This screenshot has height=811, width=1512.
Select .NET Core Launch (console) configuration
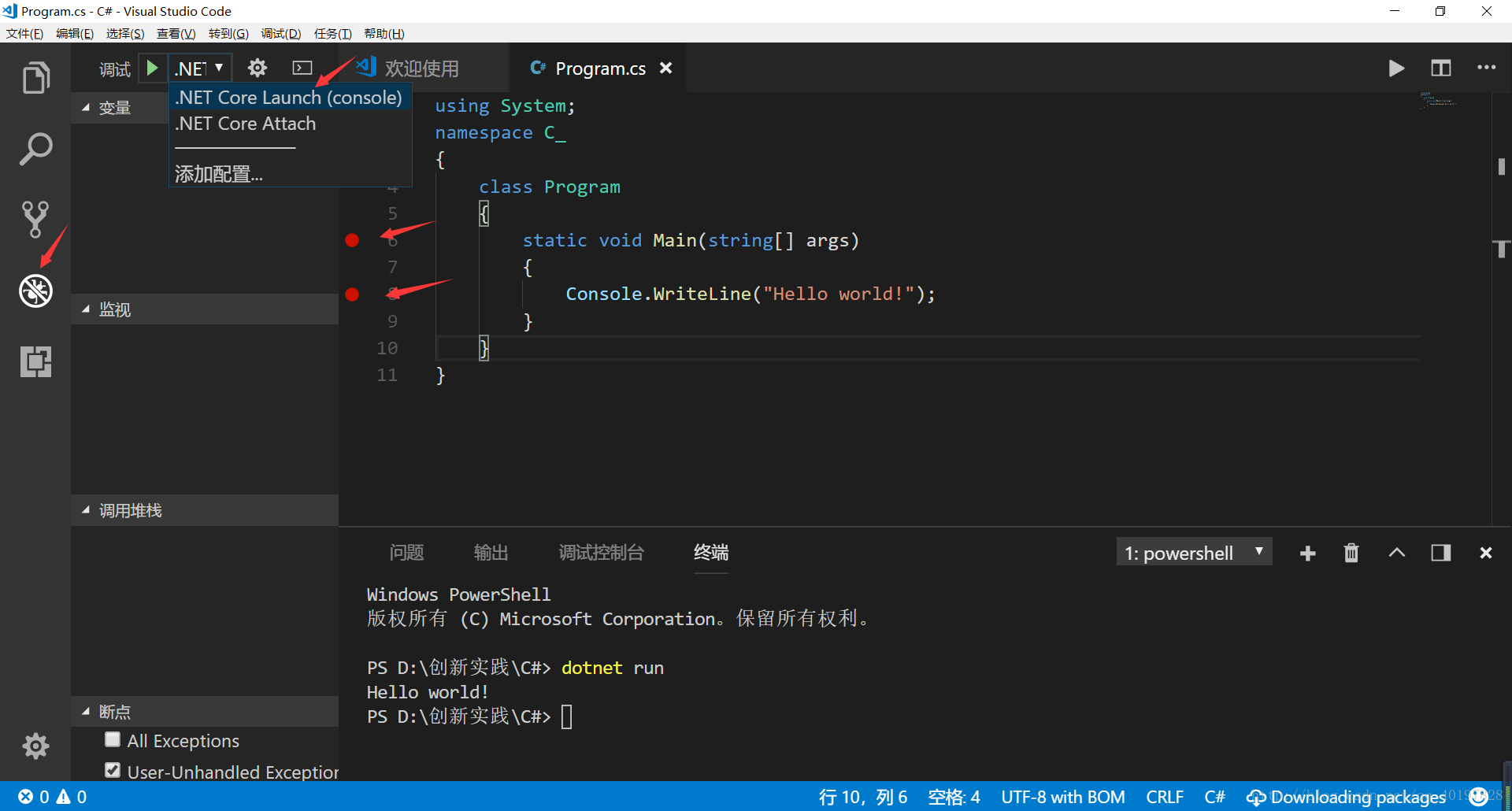(289, 98)
